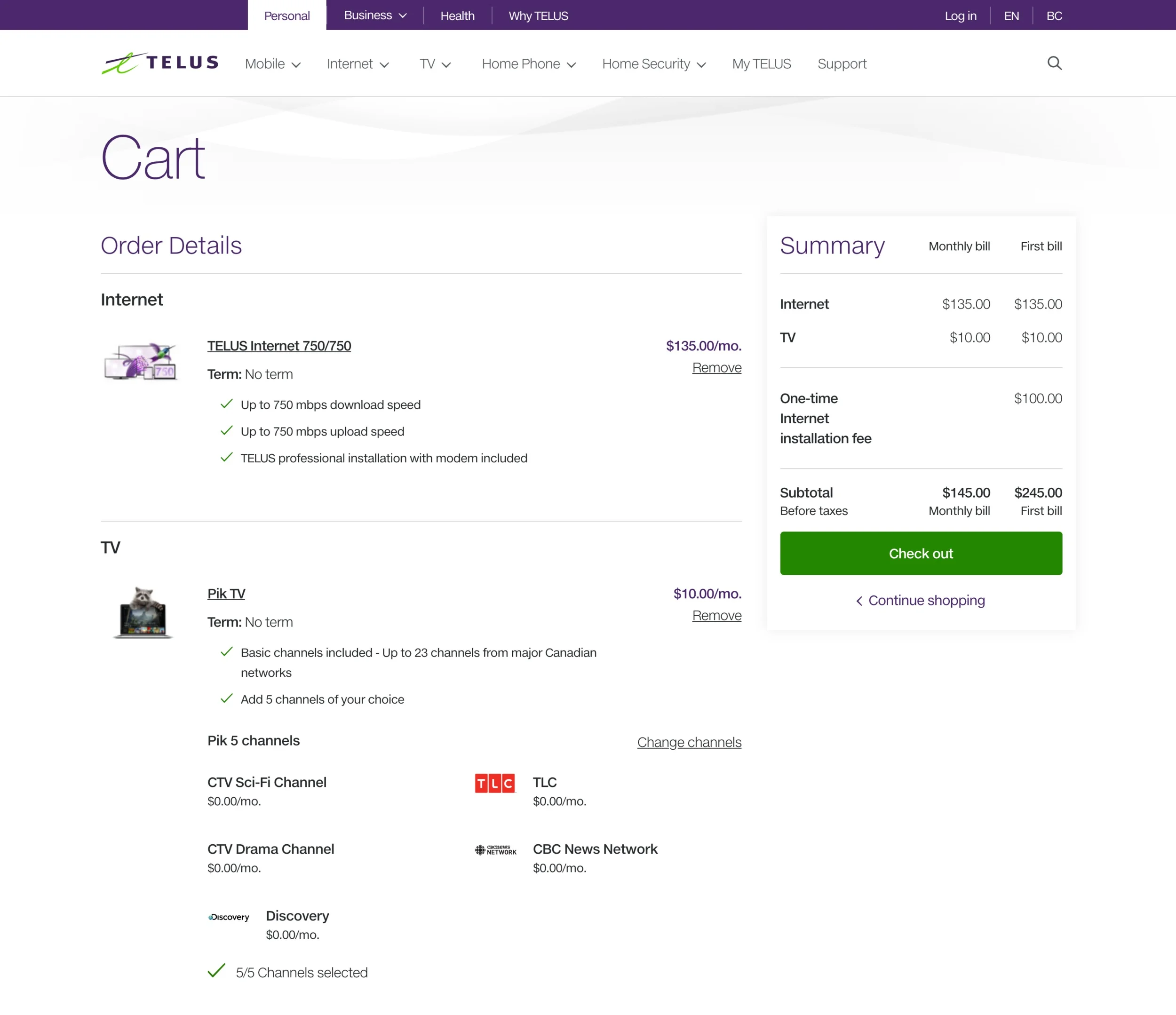Click the green Check out button
Viewport: 1176px width, 1015px height.
tap(921, 553)
